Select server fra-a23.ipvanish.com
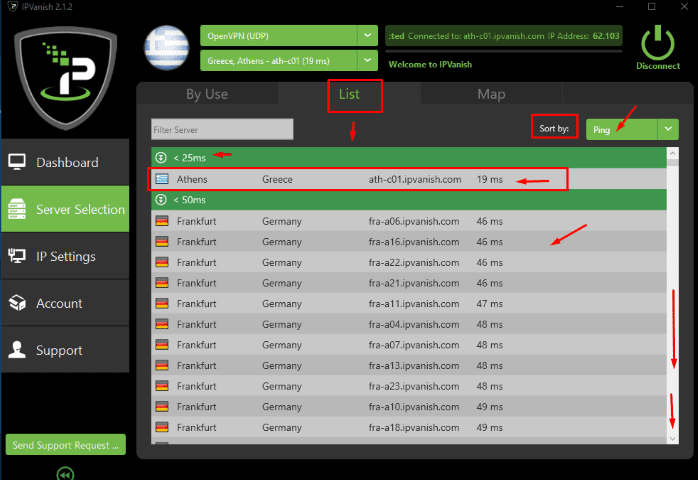Viewport: 698px width, 480px height. click(409, 386)
